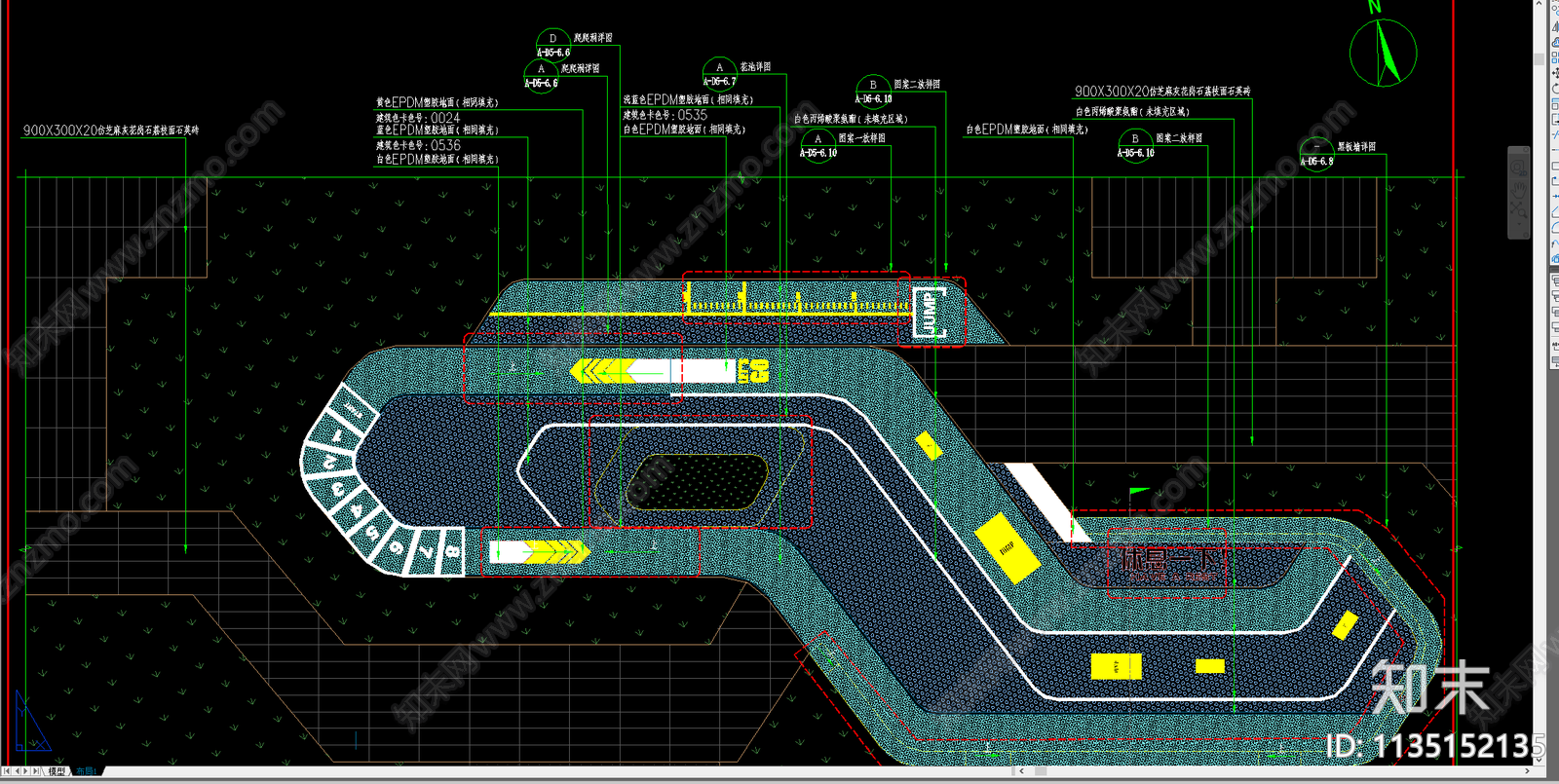Switch to the 模型 (Model) tab

click(57, 771)
